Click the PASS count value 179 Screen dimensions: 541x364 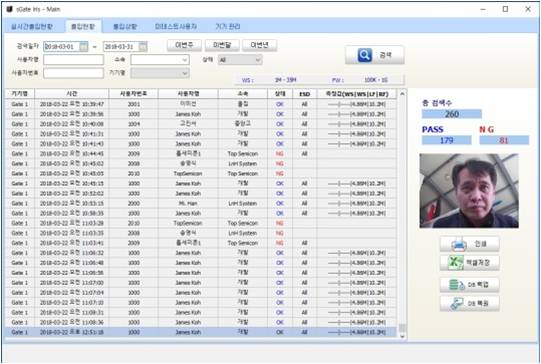[446, 140]
